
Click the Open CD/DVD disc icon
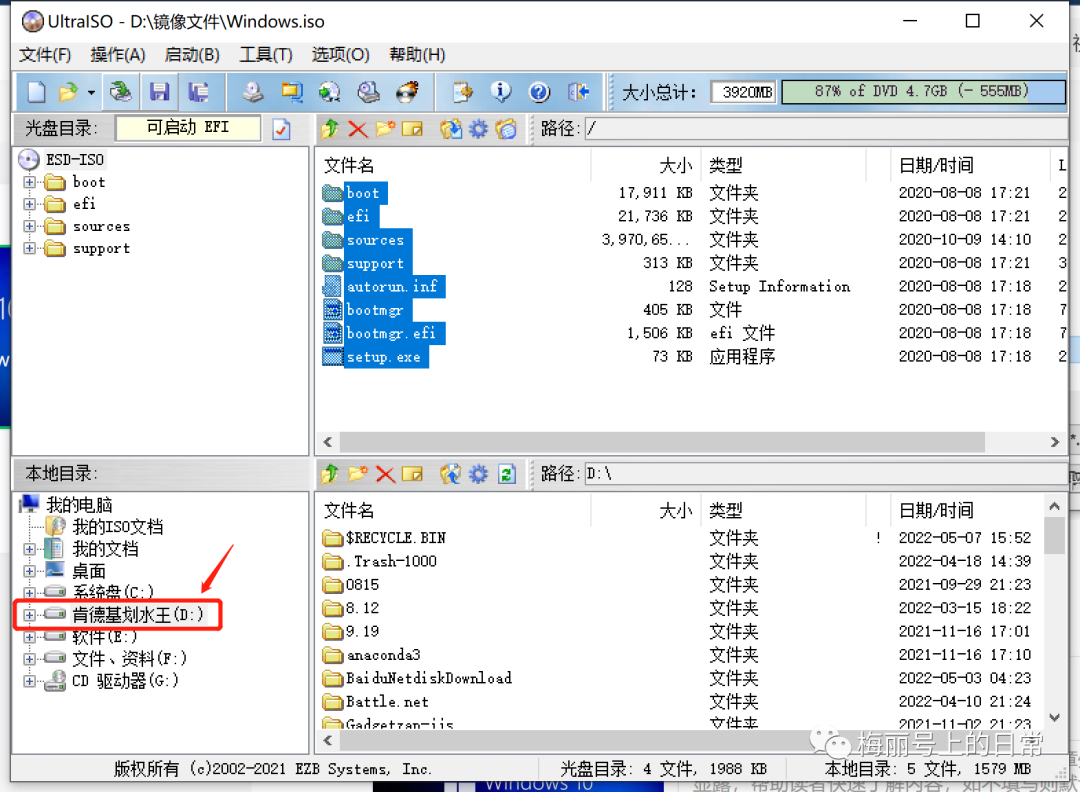[x=121, y=92]
